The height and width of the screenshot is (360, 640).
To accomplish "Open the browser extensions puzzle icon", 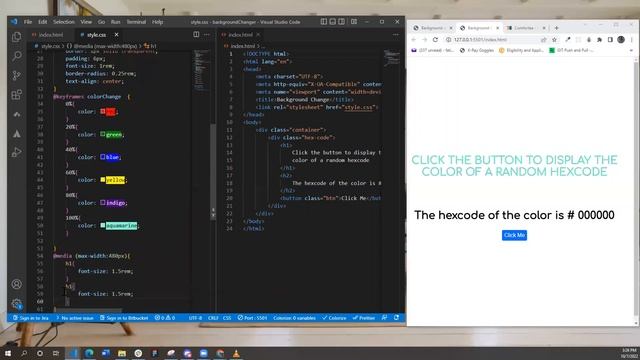I will click(x=599, y=40).
